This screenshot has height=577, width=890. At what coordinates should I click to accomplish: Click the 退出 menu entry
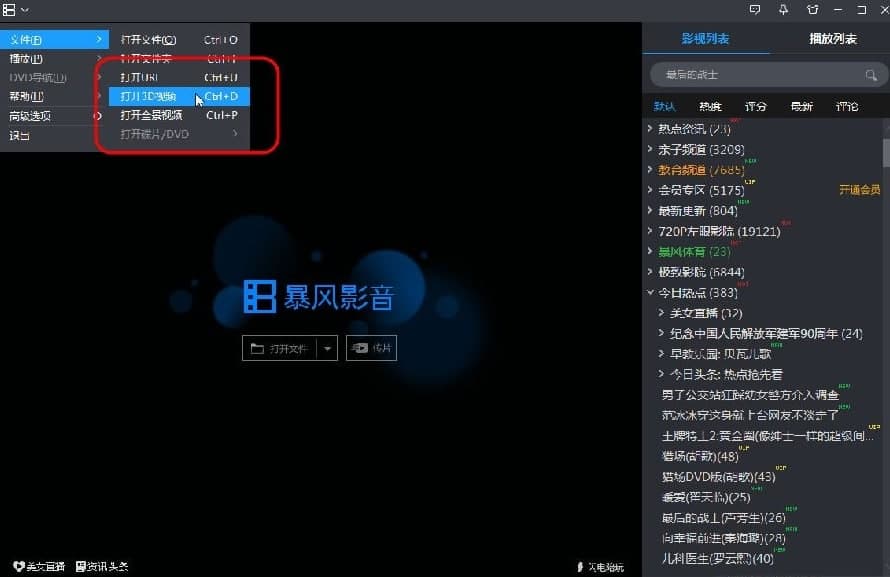54,136
